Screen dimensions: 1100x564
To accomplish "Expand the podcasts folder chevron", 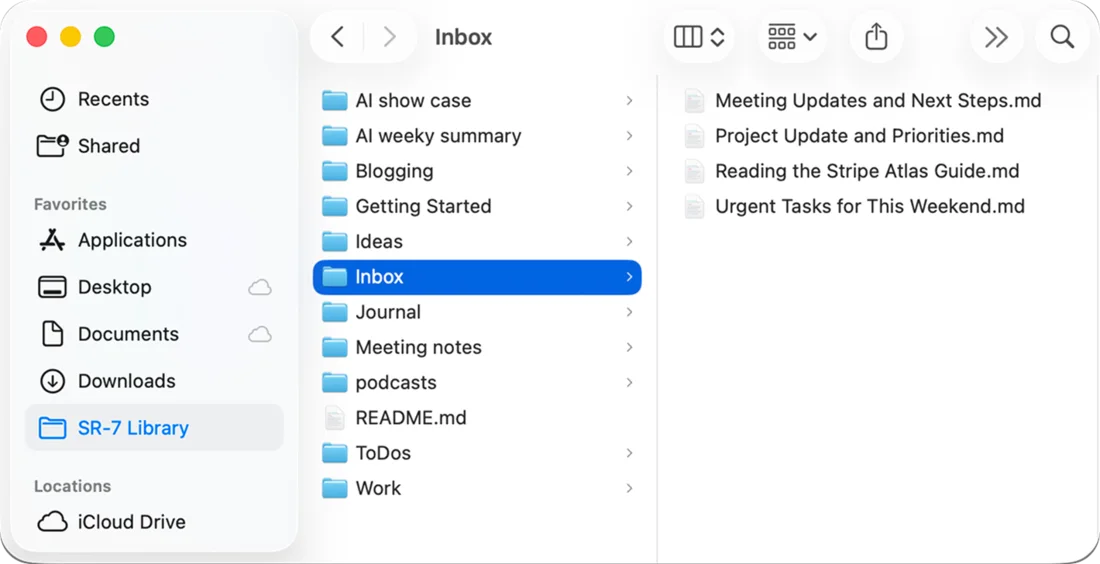I will click(629, 382).
